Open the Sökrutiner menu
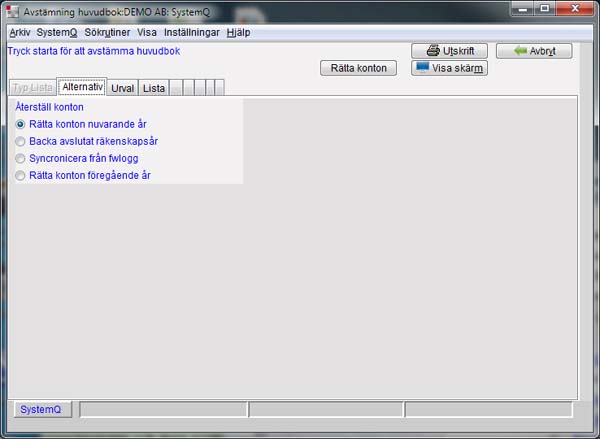 pos(107,32)
